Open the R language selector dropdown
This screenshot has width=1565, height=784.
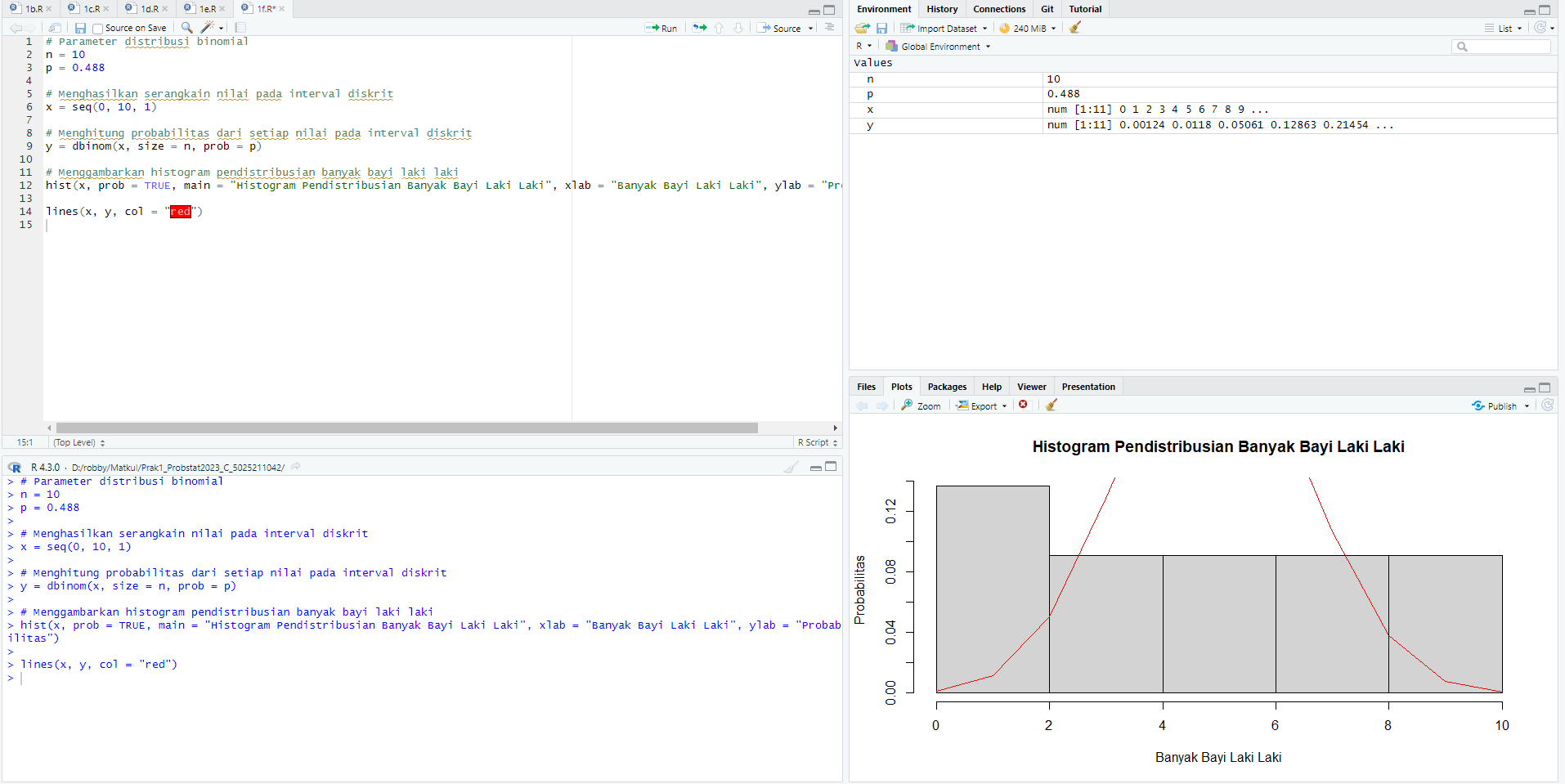click(863, 47)
